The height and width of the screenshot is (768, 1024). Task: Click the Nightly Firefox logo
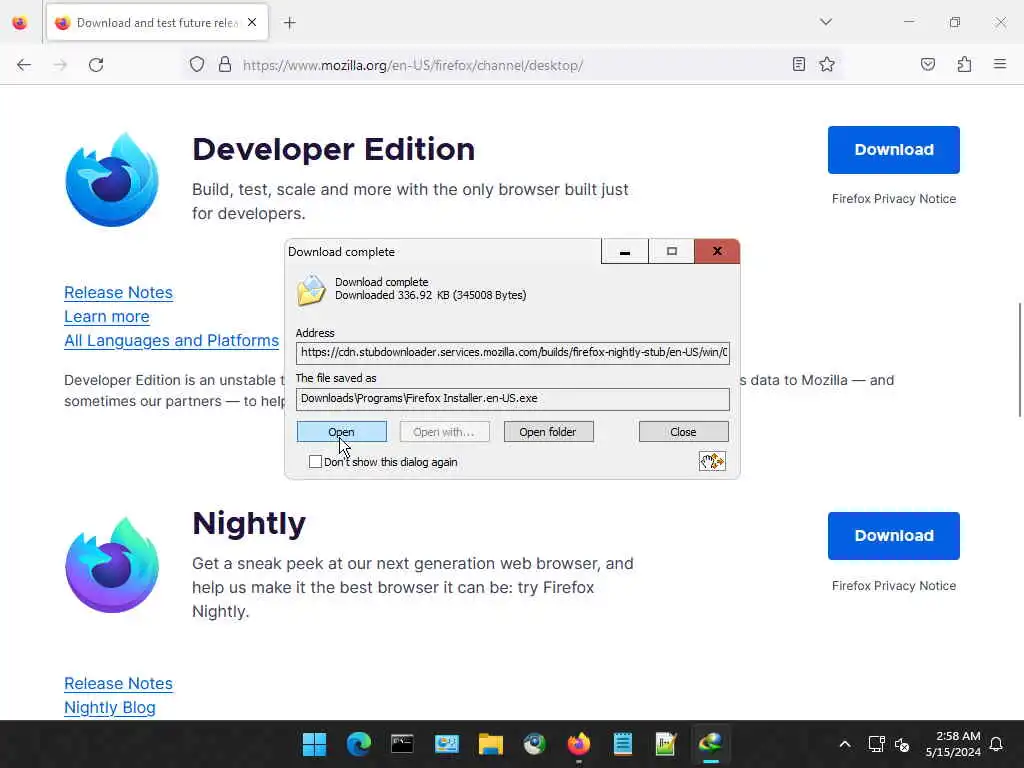click(x=112, y=565)
